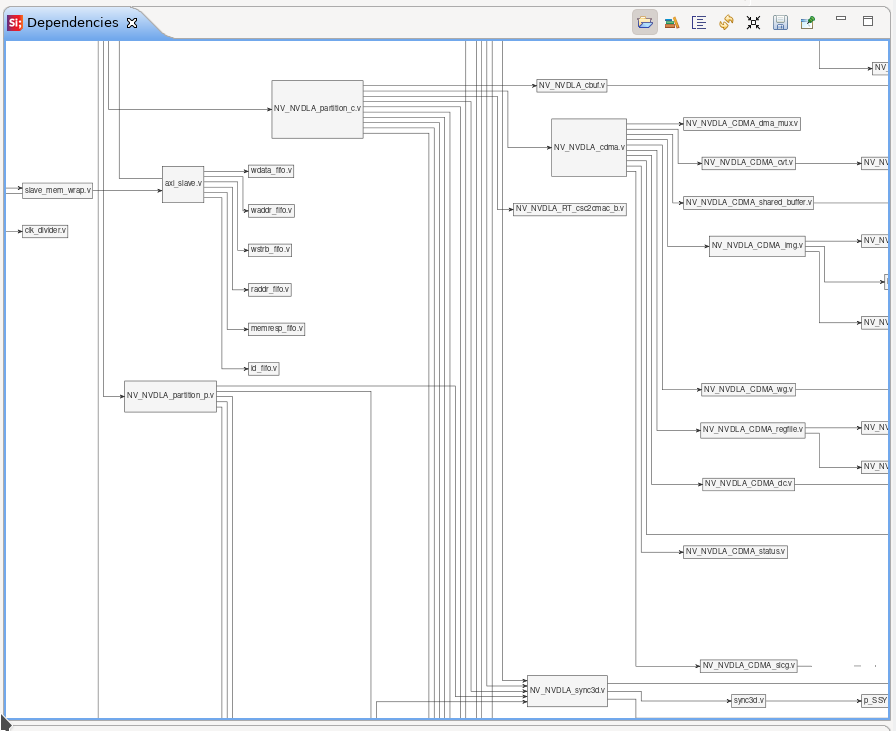This screenshot has height=731, width=896.
Task: Select the NV_NVDLA_partition_c.v block
Action: tap(317, 110)
